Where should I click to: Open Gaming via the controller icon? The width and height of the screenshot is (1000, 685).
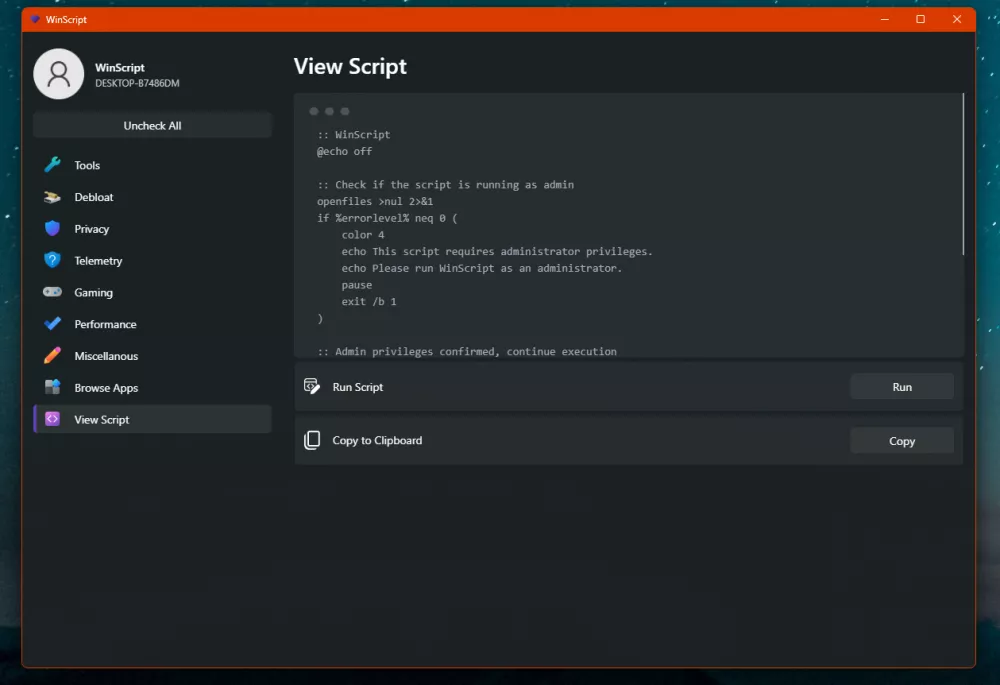(53, 293)
